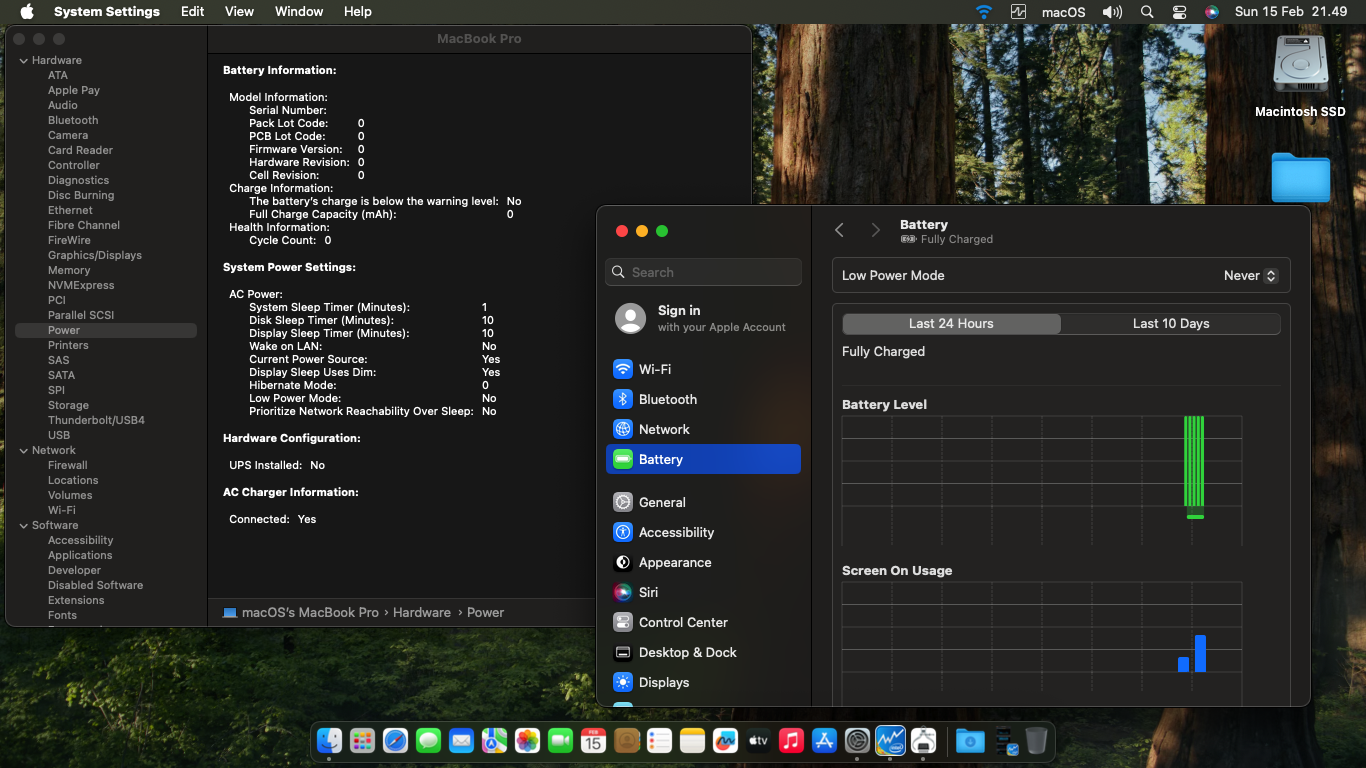Go forward in System Settings
The height and width of the screenshot is (768, 1366).
(876, 231)
